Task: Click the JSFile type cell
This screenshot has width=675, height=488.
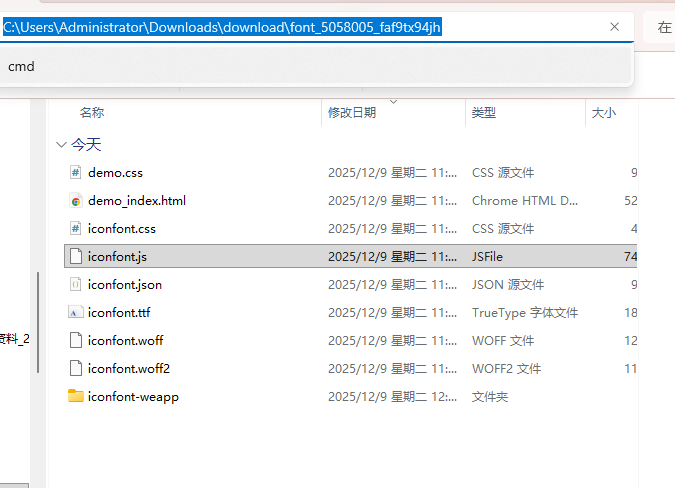Action: tap(487, 257)
